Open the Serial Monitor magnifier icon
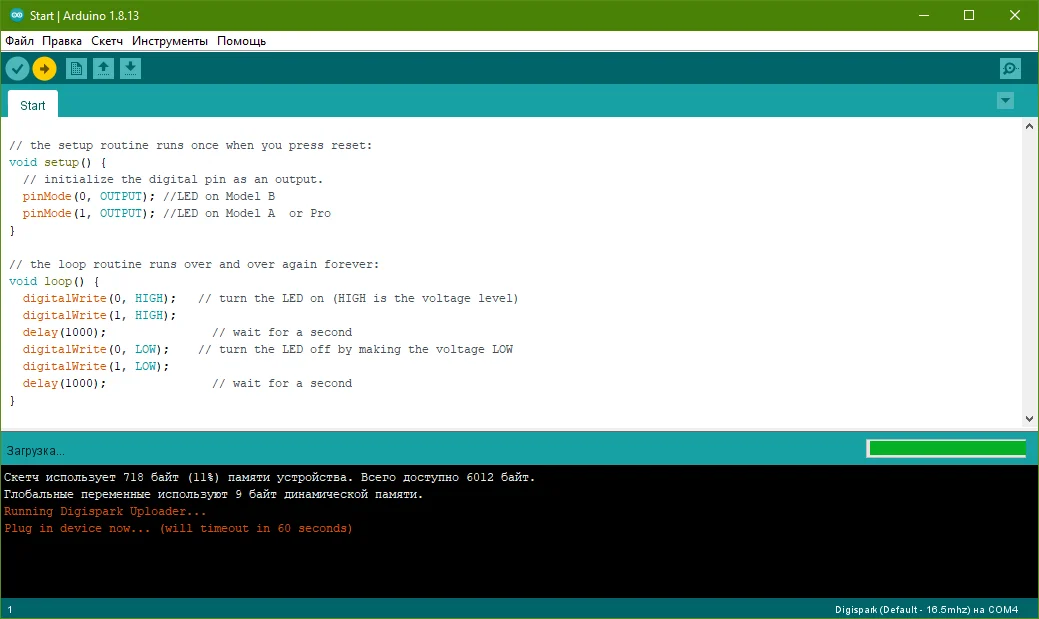This screenshot has width=1039, height=619. (x=1010, y=68)
